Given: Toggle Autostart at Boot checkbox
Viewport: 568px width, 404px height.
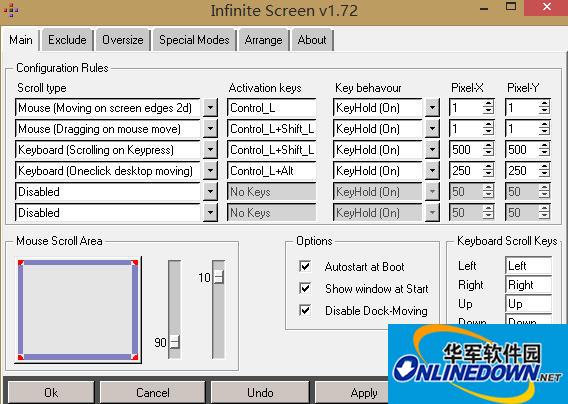Looking at the screenshot, I should pos(305,266).
